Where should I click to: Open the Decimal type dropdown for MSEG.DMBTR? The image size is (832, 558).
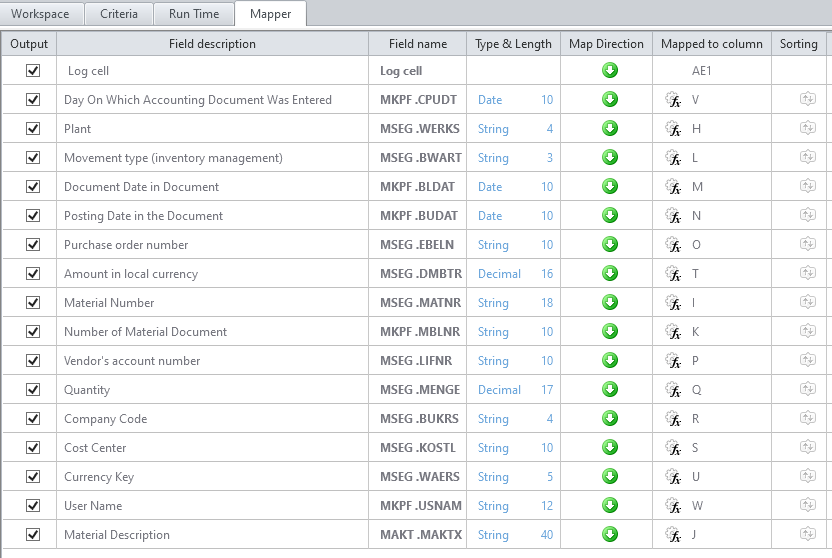(x=499, y=274)
